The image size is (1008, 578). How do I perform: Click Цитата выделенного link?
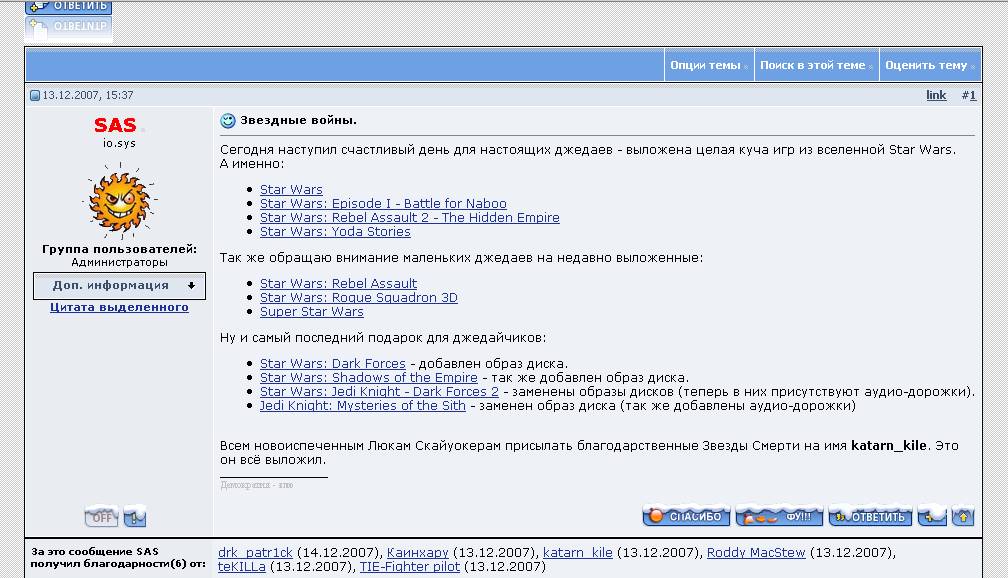(120, 307)
